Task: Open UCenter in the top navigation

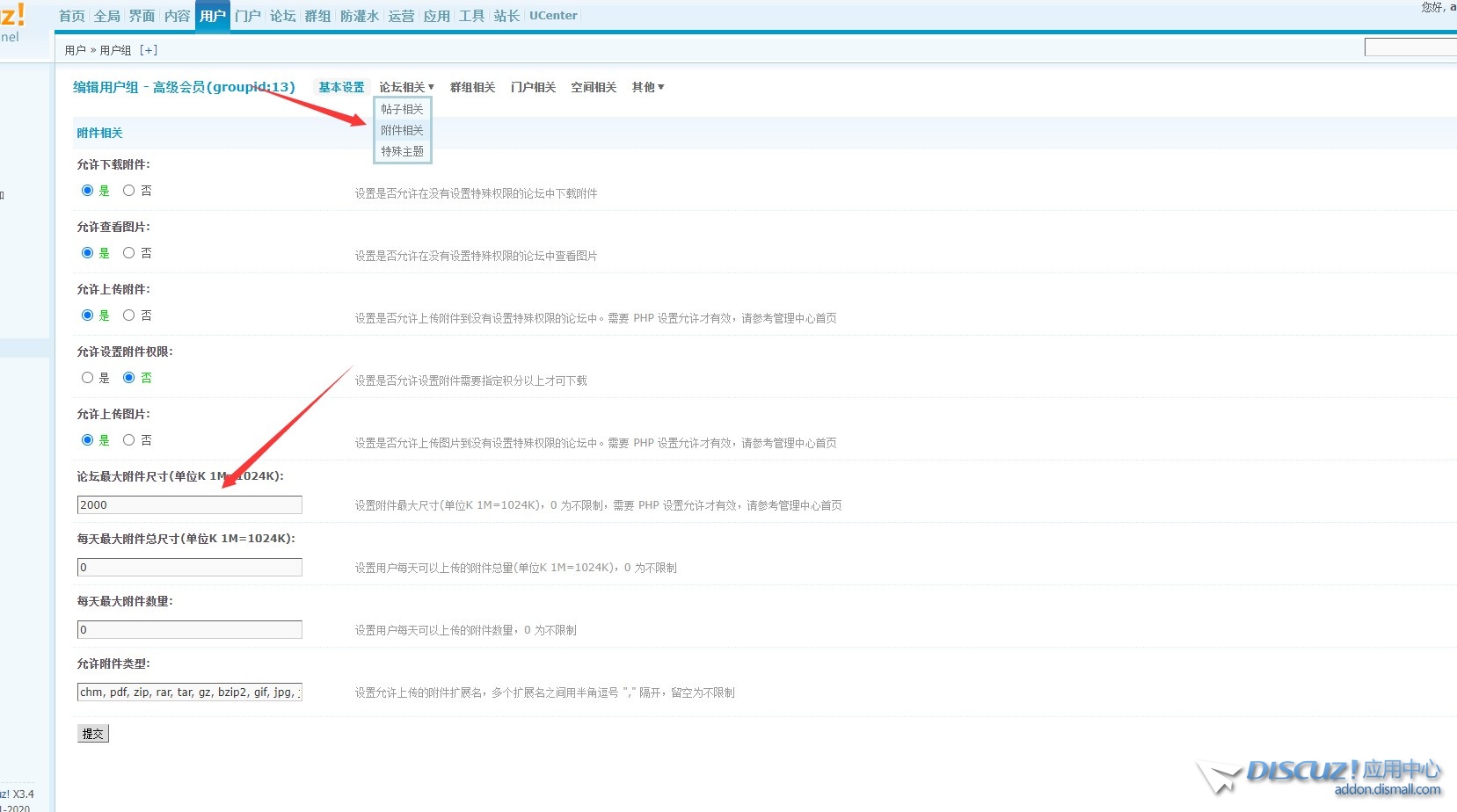Action: [553, 16]
